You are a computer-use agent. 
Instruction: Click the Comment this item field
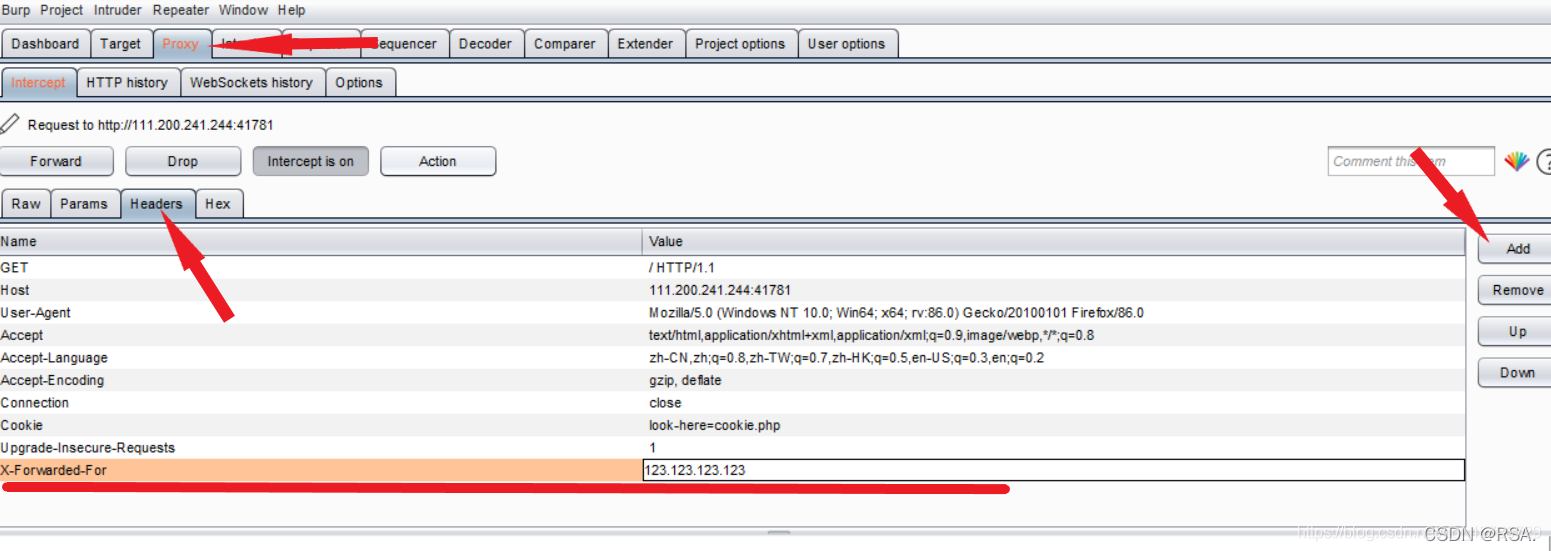pos(1411,161)
